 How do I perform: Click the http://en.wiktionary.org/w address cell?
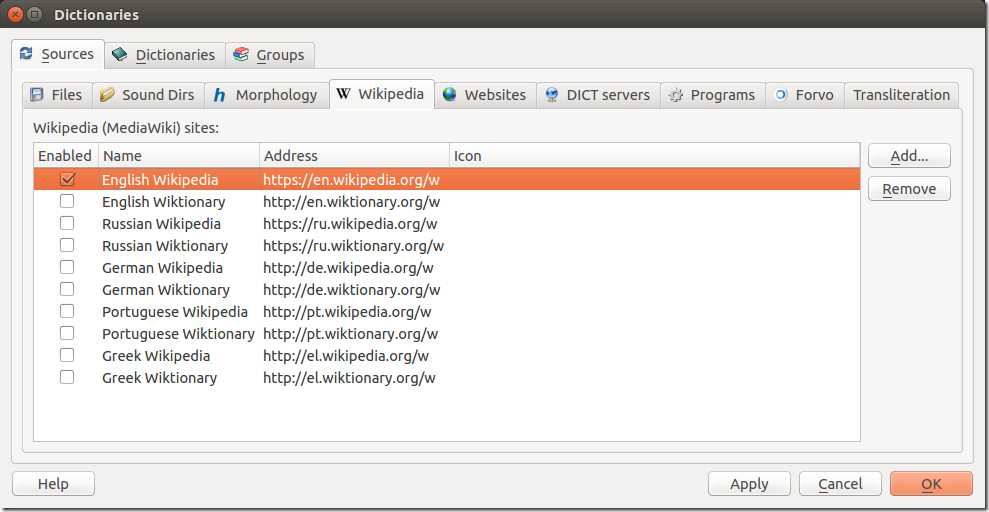[x=354, y=202]
